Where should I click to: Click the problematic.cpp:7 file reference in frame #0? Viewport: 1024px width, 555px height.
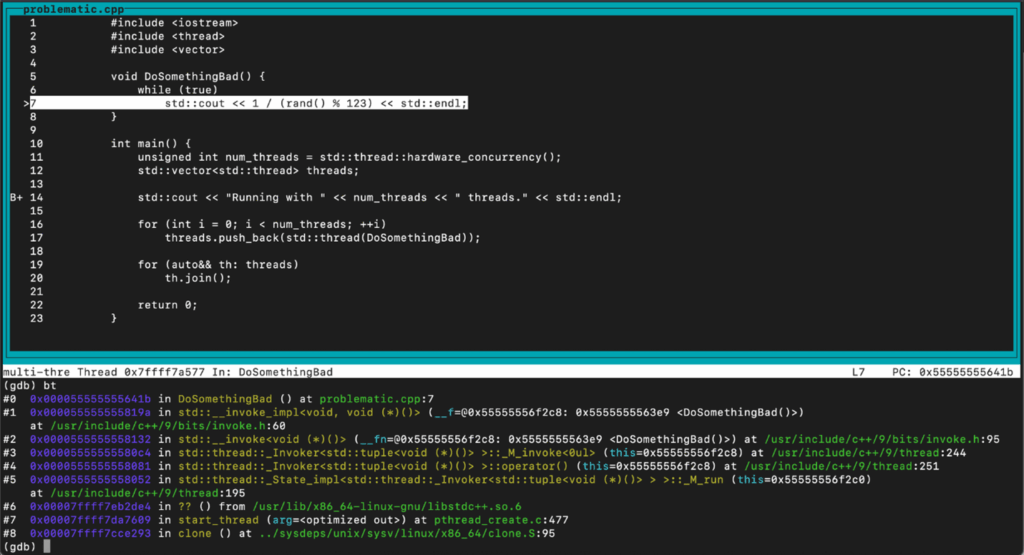376,399
